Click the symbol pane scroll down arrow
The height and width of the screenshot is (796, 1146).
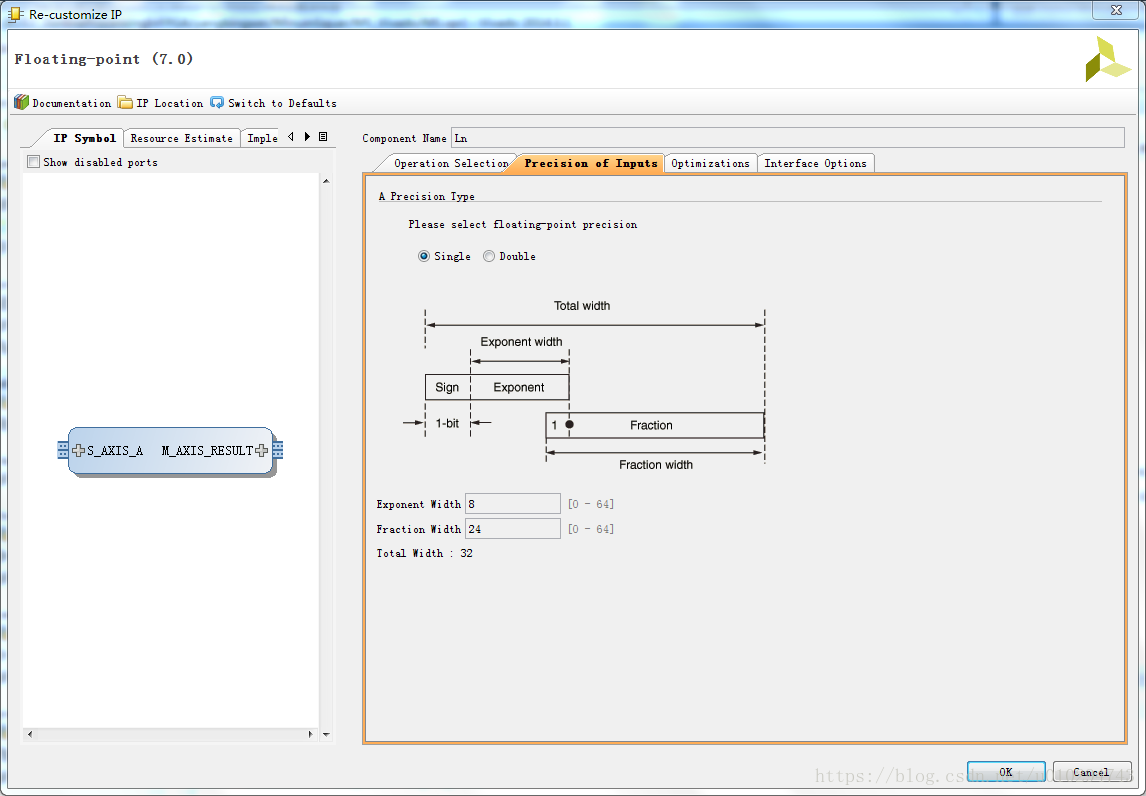(x=326, y=734)
